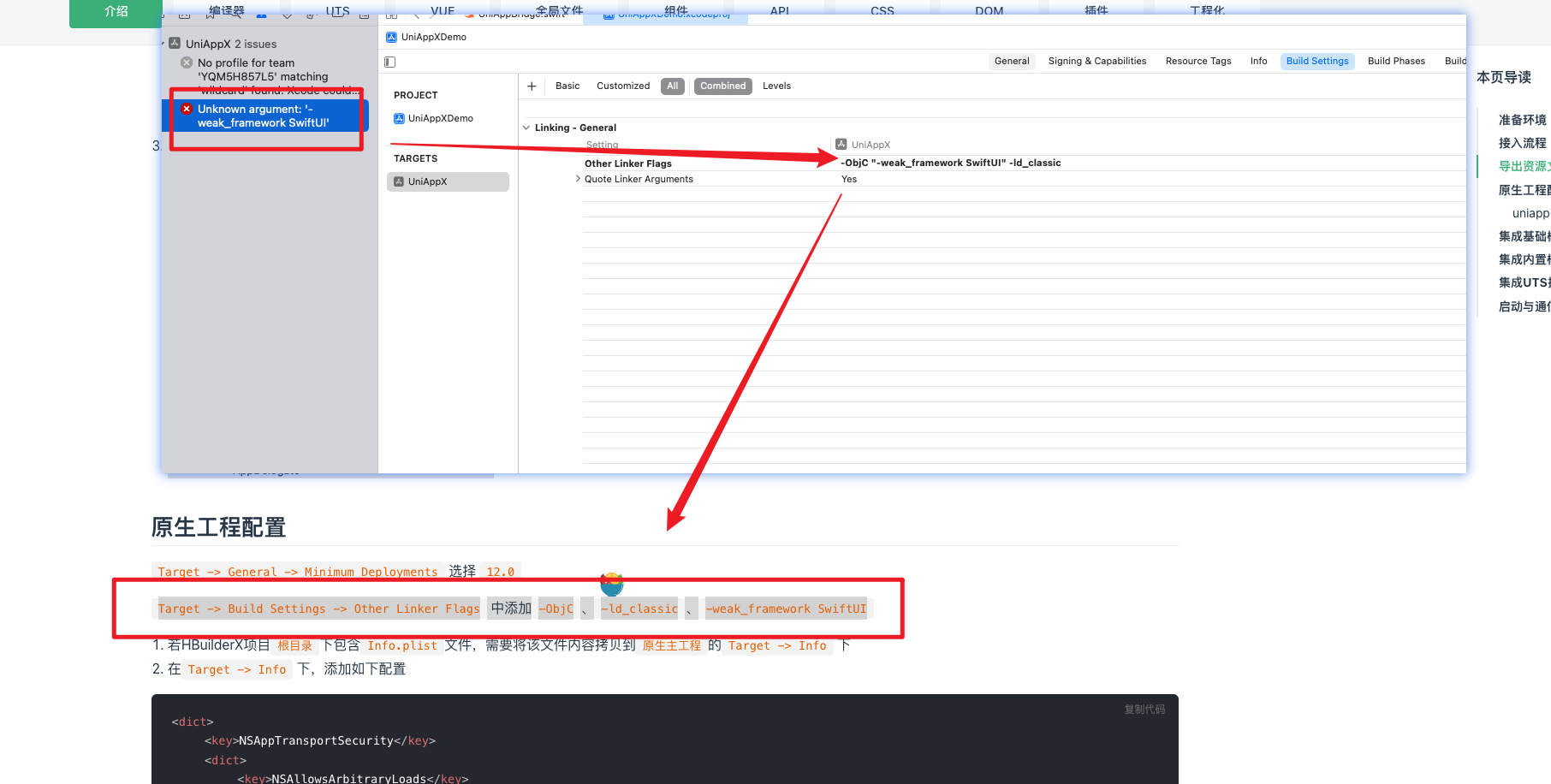Click the 根目录 inline code
Screen dimensions: 1551x784
click(295, 645)
